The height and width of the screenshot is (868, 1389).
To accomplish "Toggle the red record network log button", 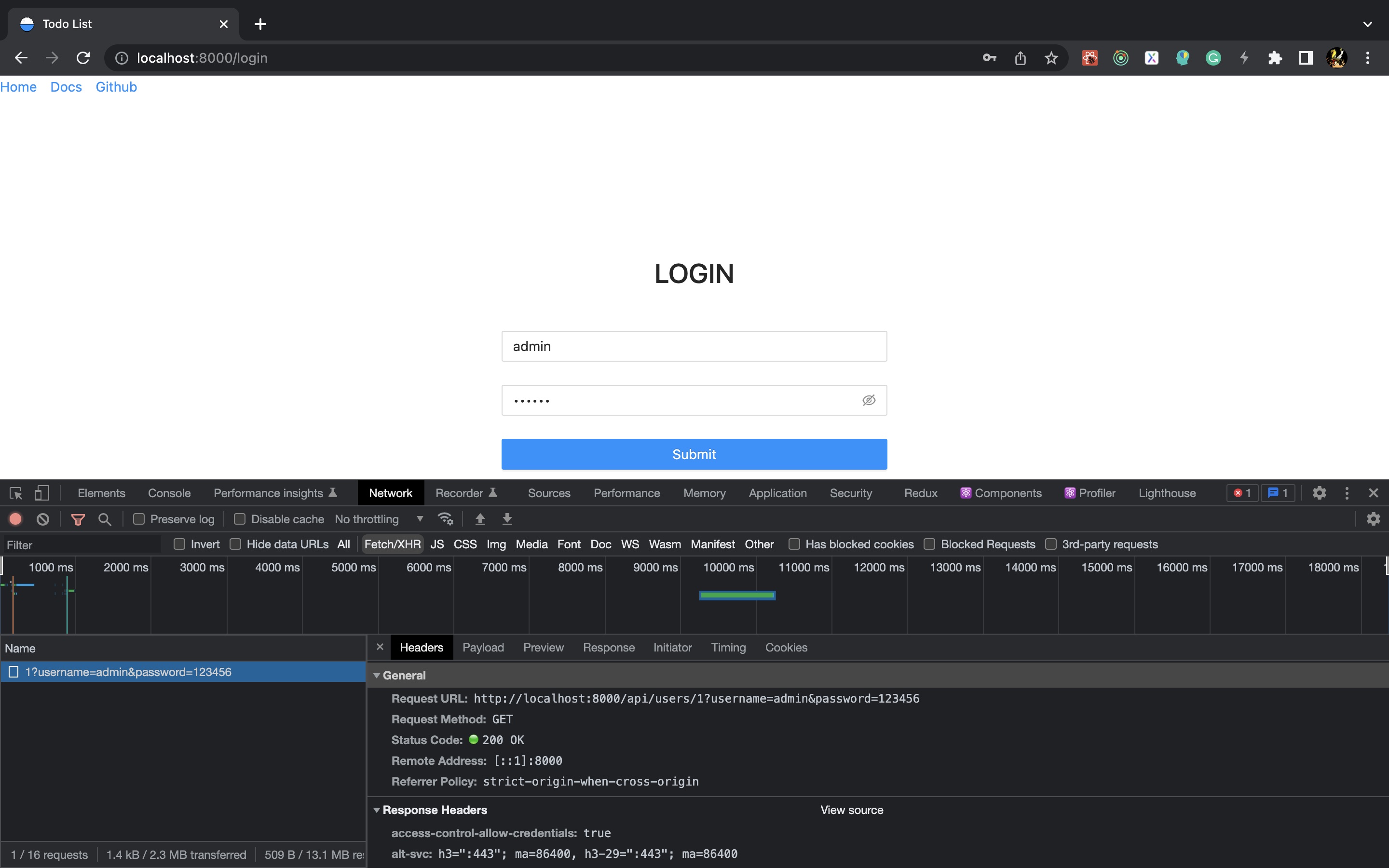I will pos(15,519).
